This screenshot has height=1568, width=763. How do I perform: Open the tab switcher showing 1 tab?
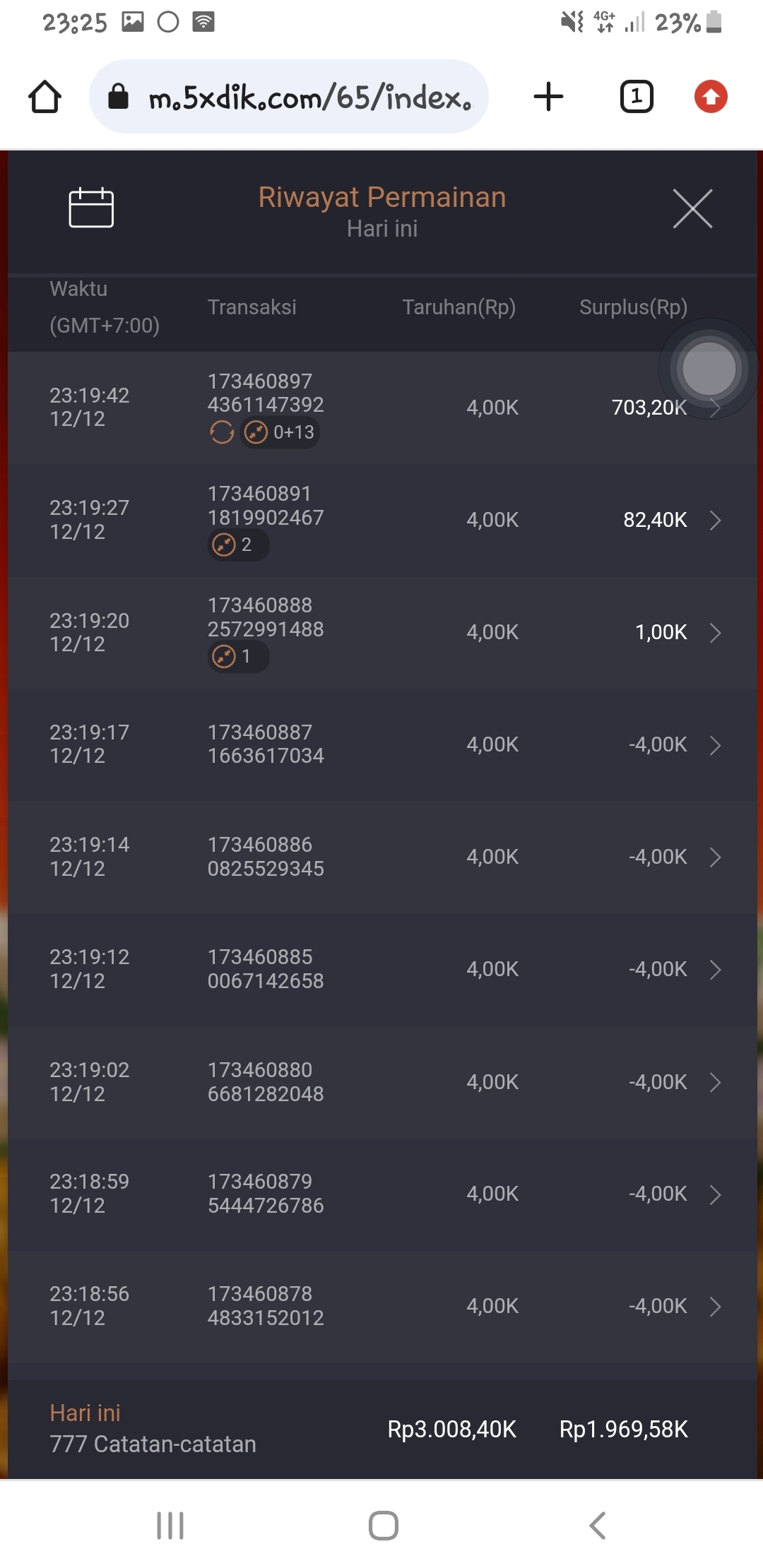(x=637, y=97)
